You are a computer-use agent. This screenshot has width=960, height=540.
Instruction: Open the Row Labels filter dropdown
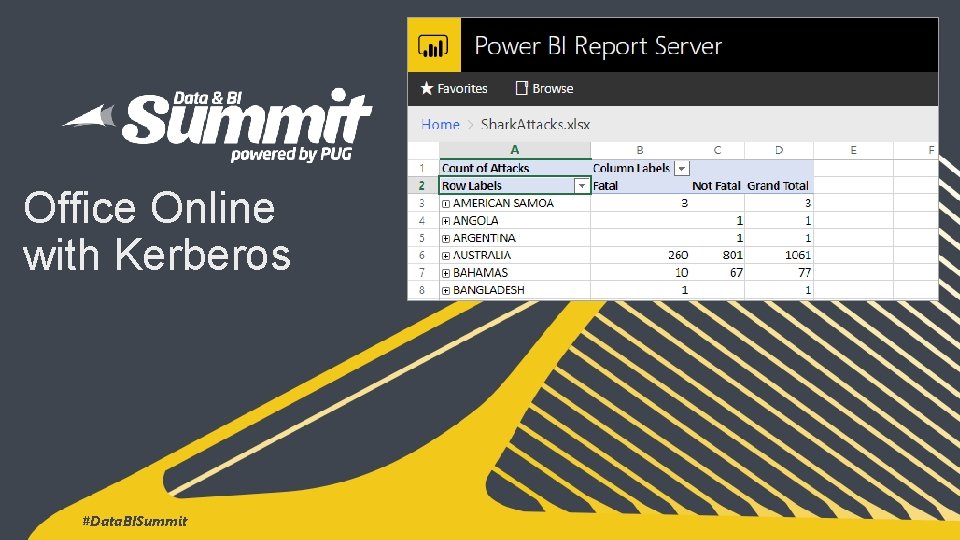click(582, 186)
